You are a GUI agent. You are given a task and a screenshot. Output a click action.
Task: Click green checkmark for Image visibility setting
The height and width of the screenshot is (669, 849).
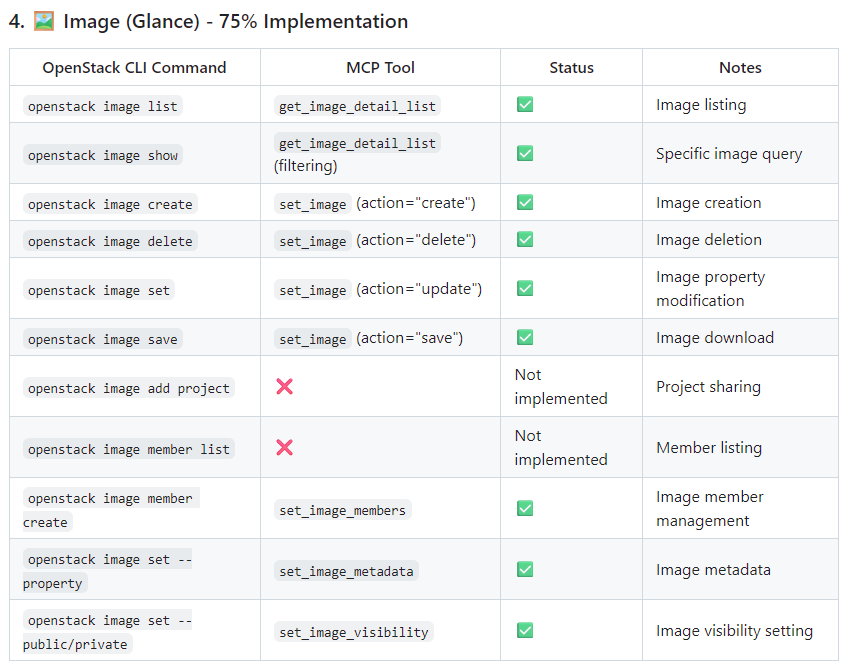pos(525,630)
